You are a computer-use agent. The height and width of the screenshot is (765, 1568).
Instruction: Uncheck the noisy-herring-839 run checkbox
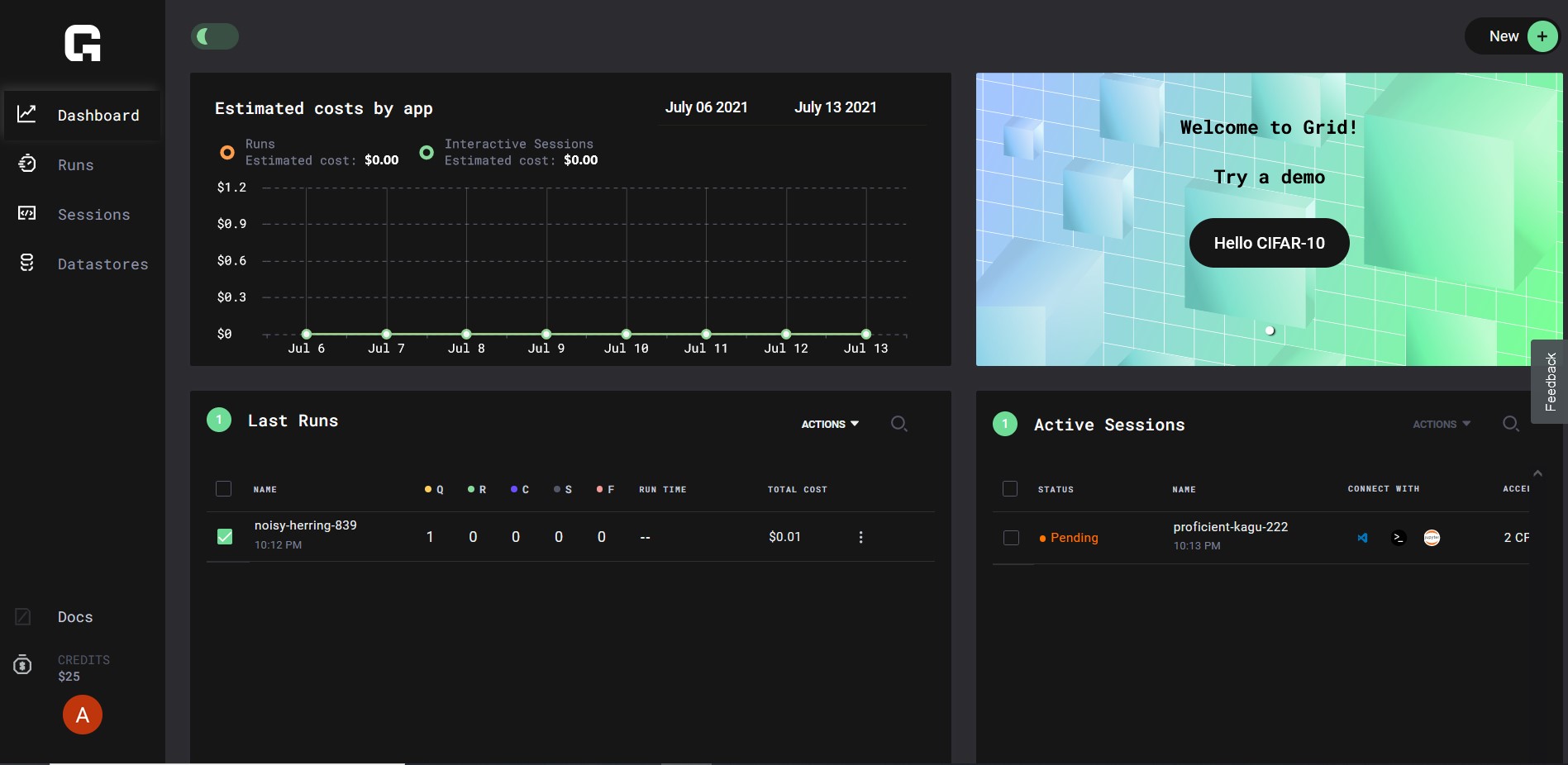pyautogui.click(x=224, y=537)
